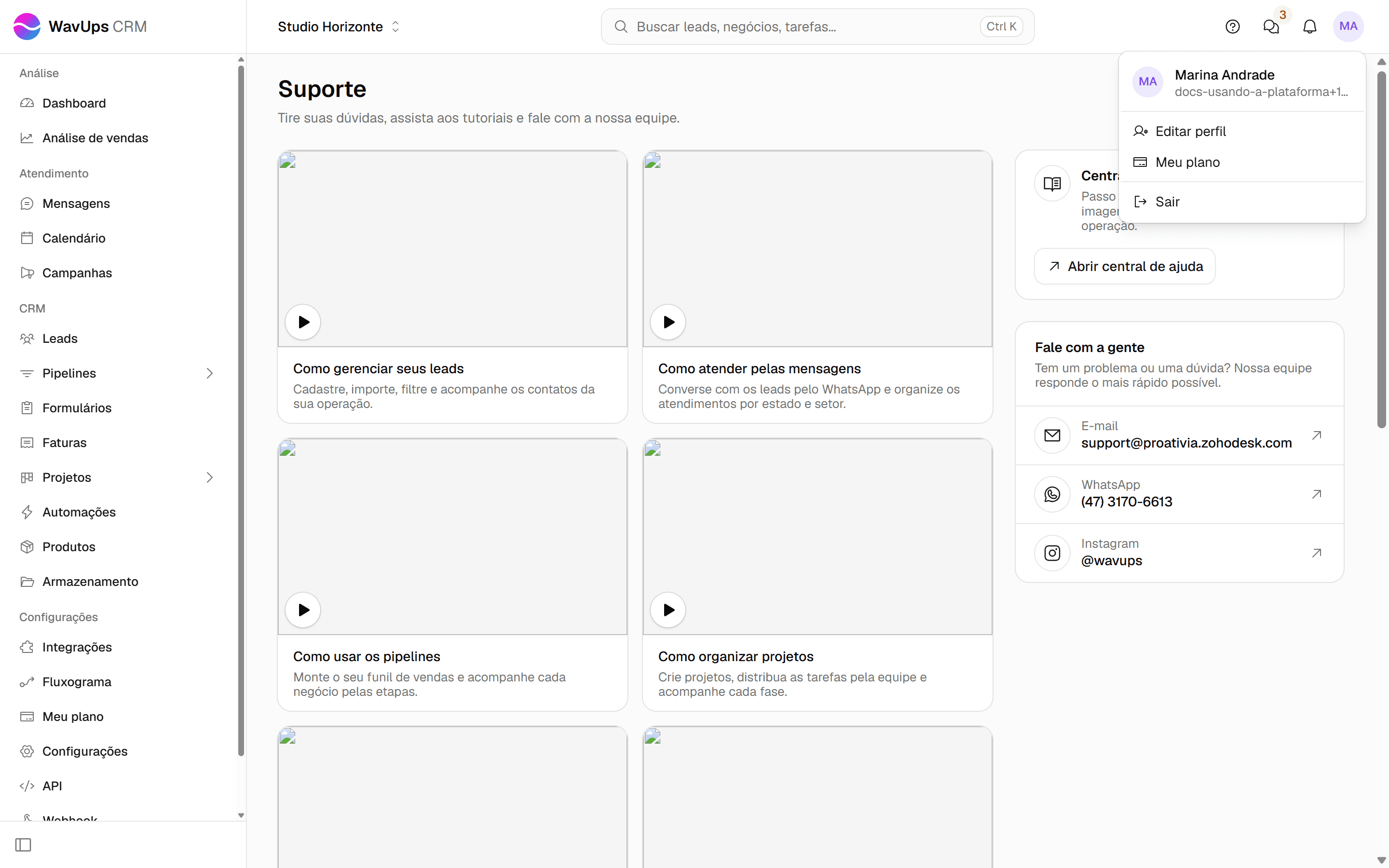The height and width of the screenshot is (868, 1389).
Task: Click 'Abrir central de ajuda' button
Action: point(1124,266)
